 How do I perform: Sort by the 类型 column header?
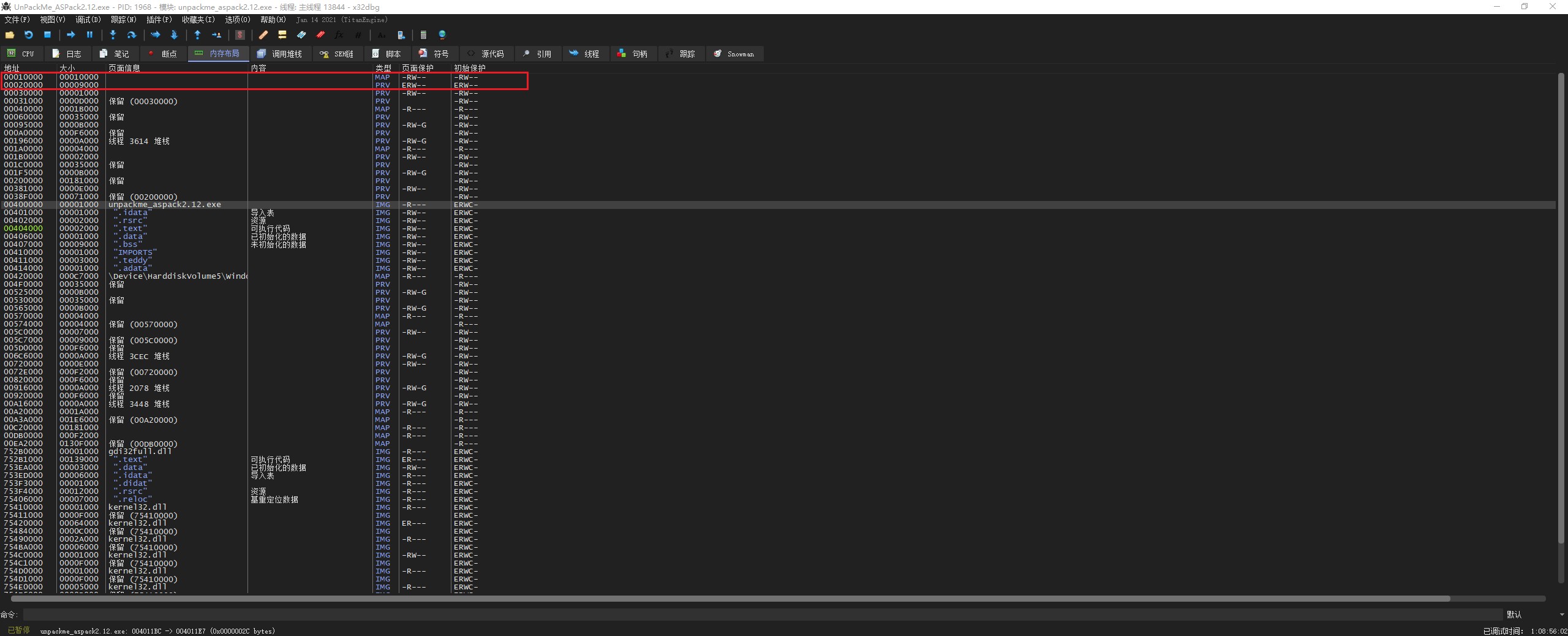[386, 68]
